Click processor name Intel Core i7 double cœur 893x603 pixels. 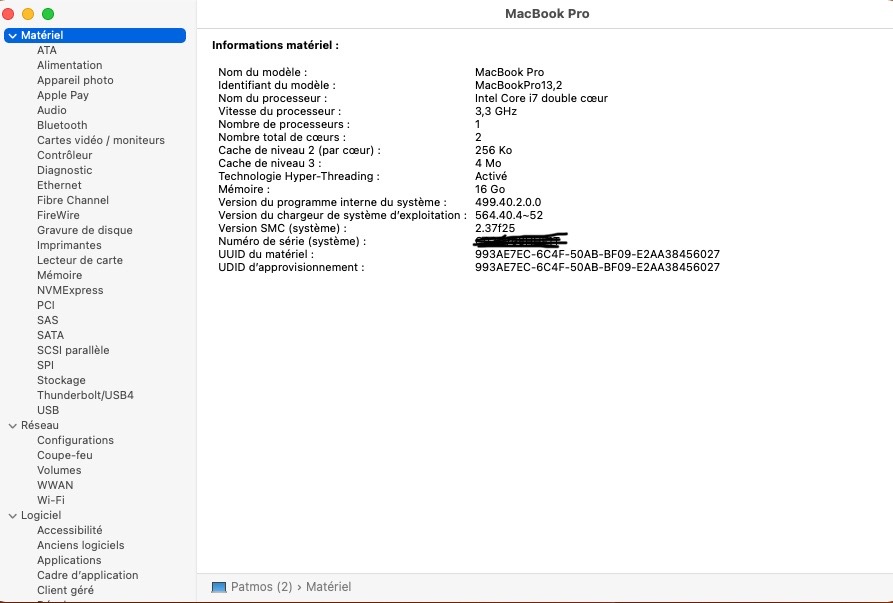point(541,98)
